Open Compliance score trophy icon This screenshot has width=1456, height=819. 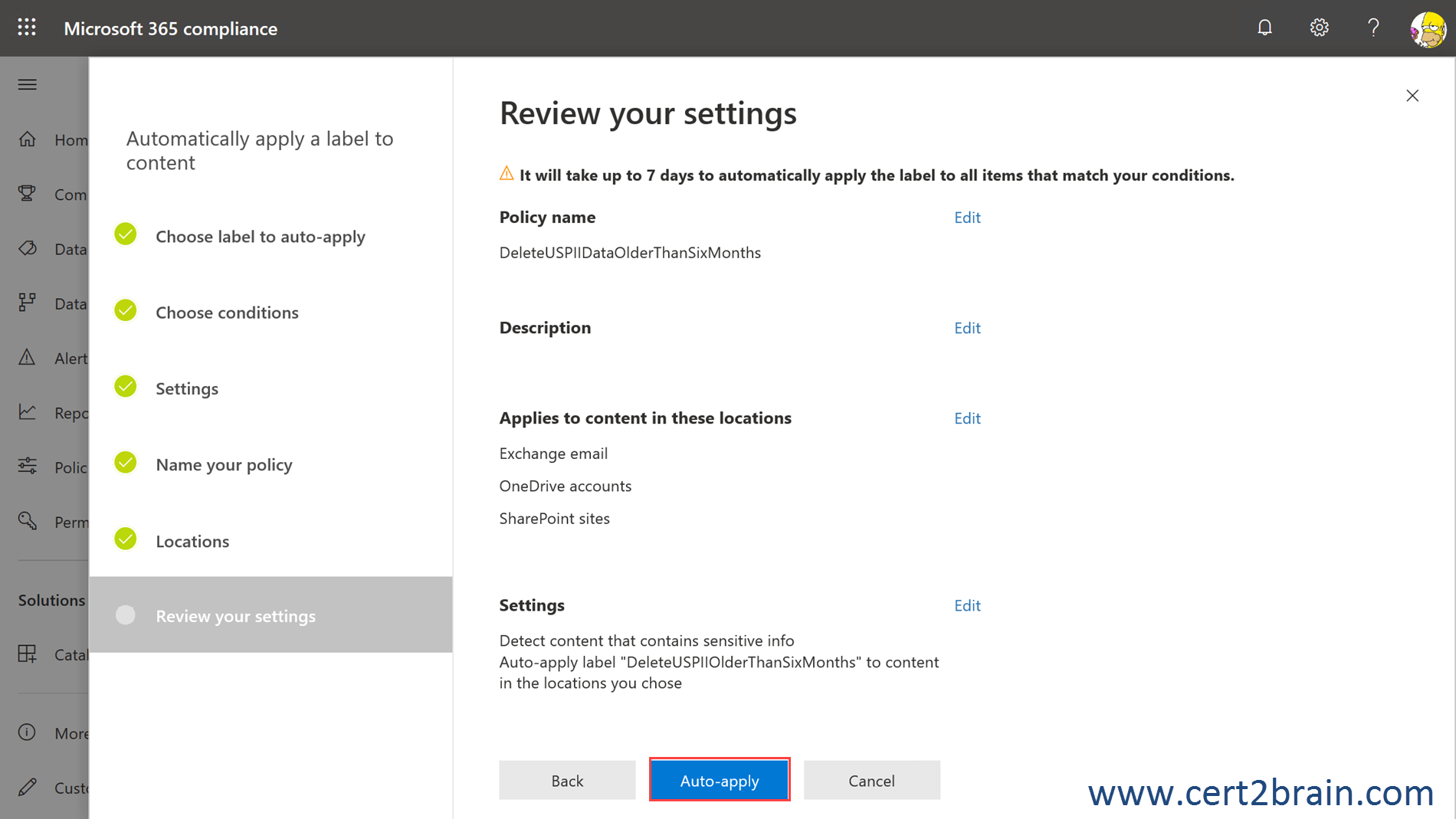coord(28,194)
